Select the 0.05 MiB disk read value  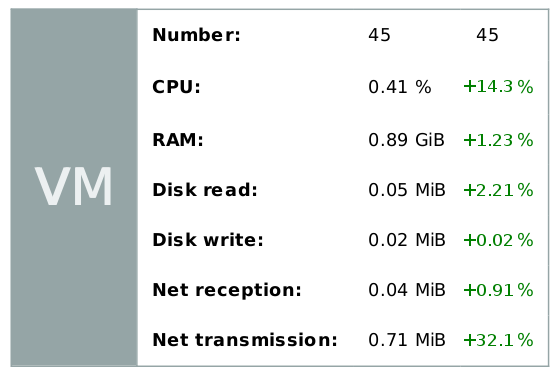coord(407,190)
